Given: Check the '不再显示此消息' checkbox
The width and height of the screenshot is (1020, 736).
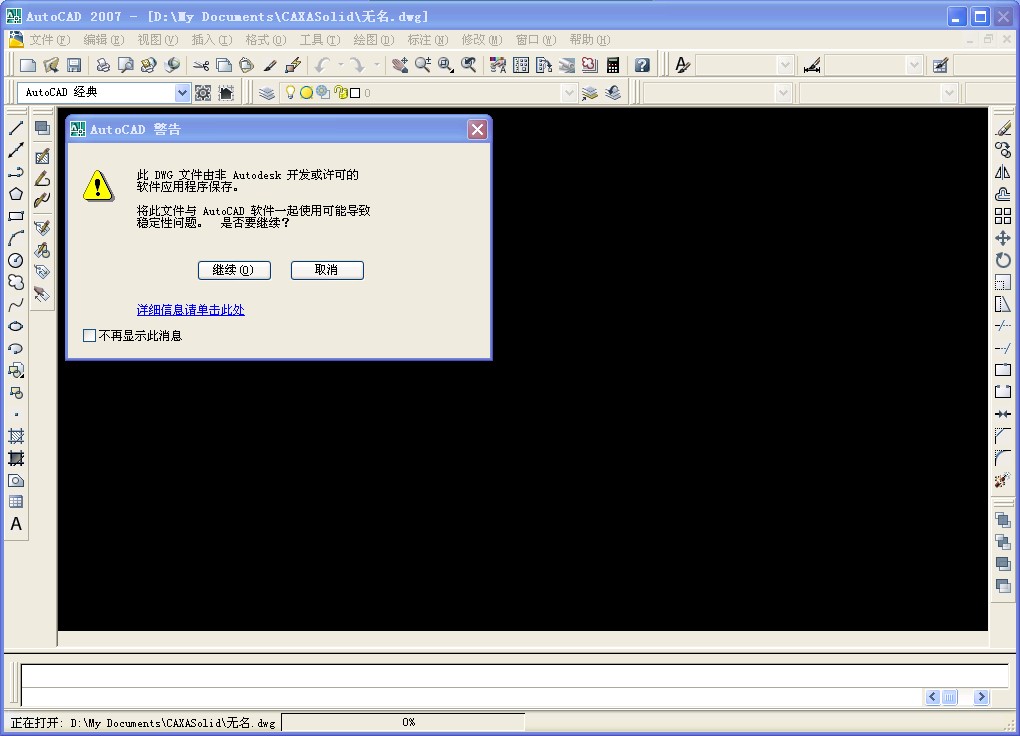Looking at the screenshot, I should (x=90, y=336).
